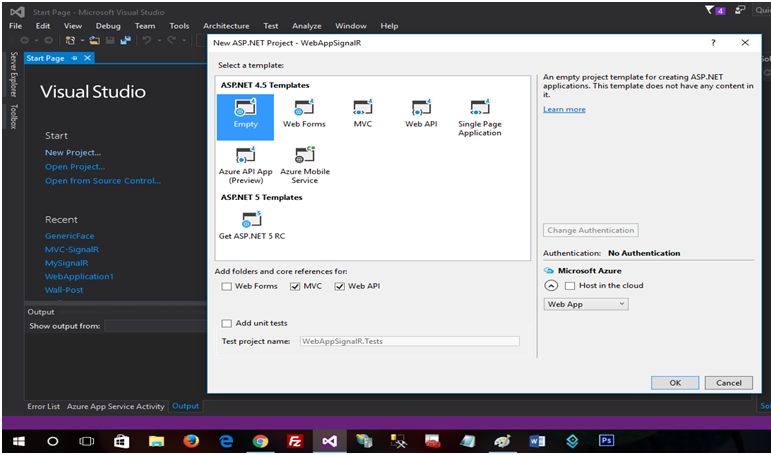
Task: Open Windows Start menu
Action: click(x=19, y=441)
